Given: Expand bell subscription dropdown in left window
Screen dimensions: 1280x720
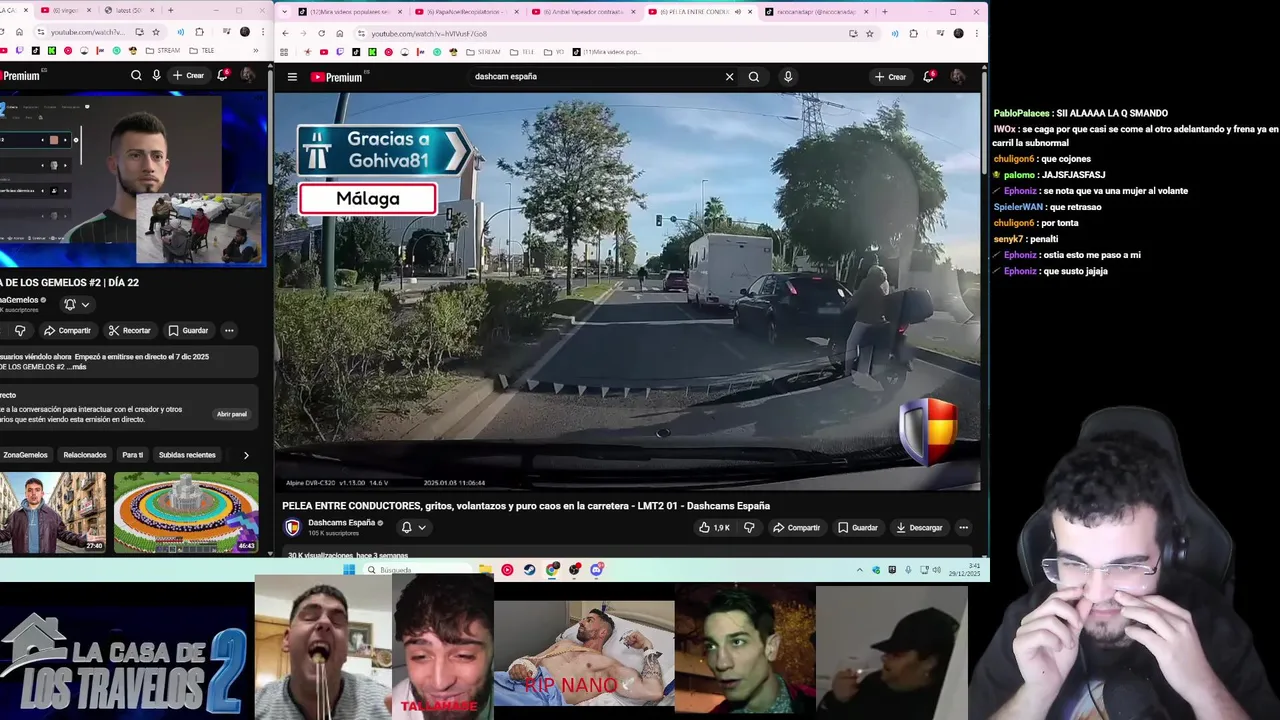Looking at the screenshot, I should pyautogui.click(x=77, y=304).
